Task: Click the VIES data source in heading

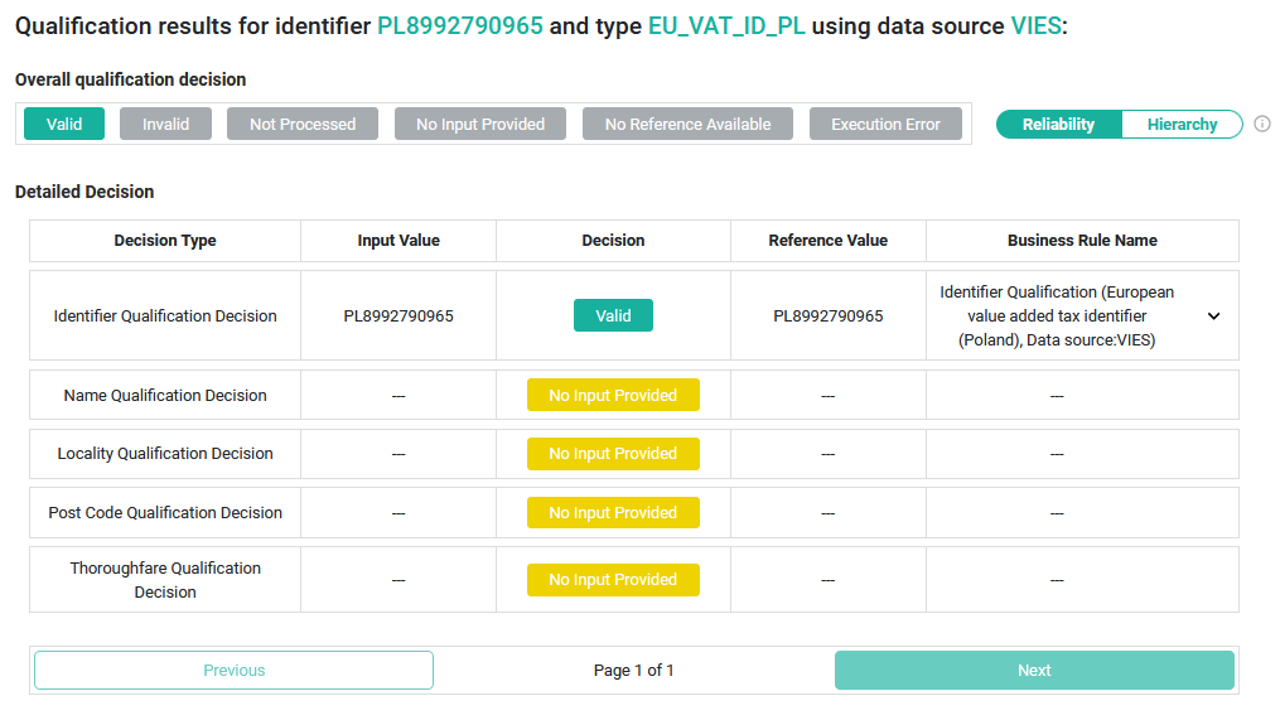Action: pos(1036,26)
